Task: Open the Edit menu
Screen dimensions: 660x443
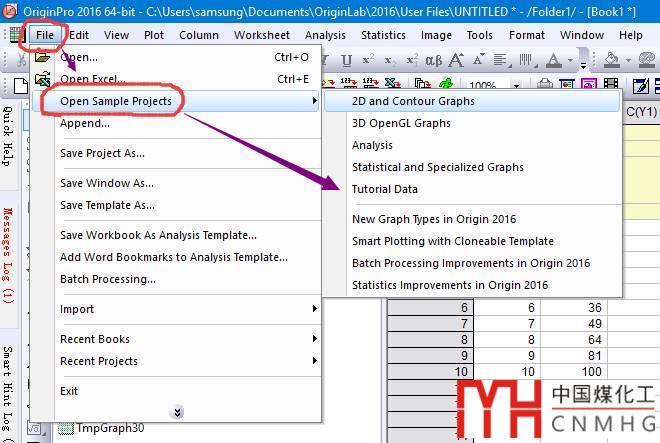Action: point(79,35)
